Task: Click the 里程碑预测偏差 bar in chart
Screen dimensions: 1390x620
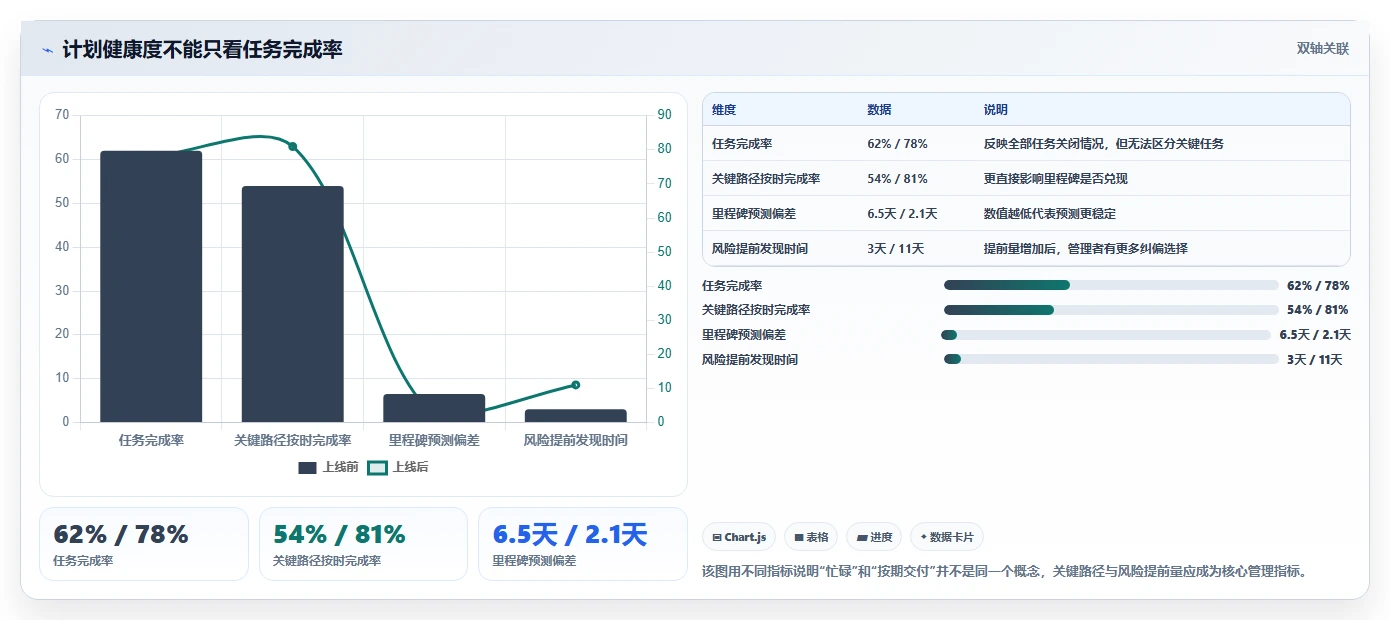Action: (434, 408)
